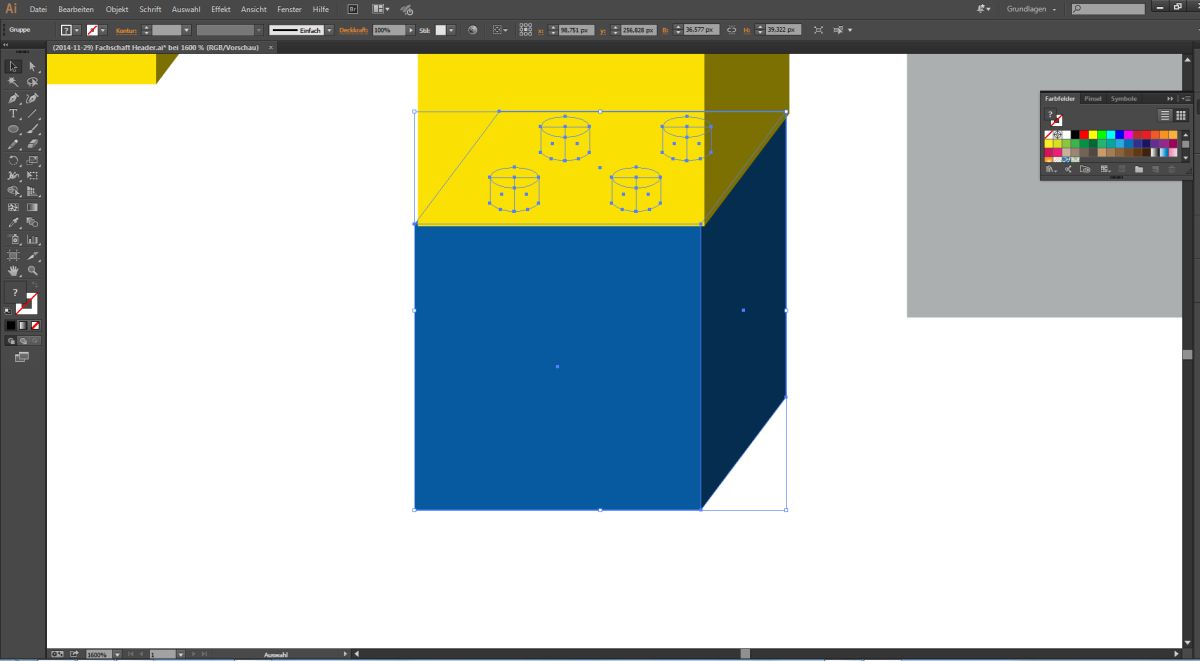
Task: Open the Objekt menu
Action: (x=117, y=9)
